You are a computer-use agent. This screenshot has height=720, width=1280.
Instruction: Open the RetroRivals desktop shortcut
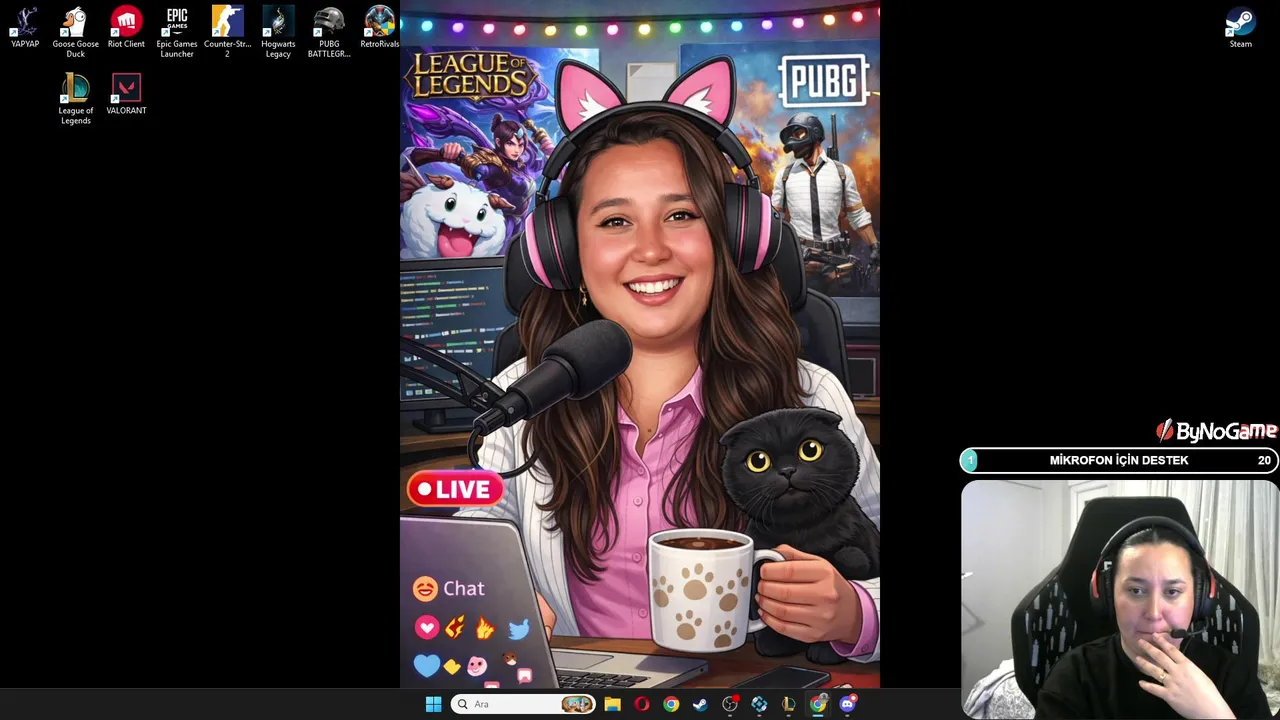click(x=380, y=28)
